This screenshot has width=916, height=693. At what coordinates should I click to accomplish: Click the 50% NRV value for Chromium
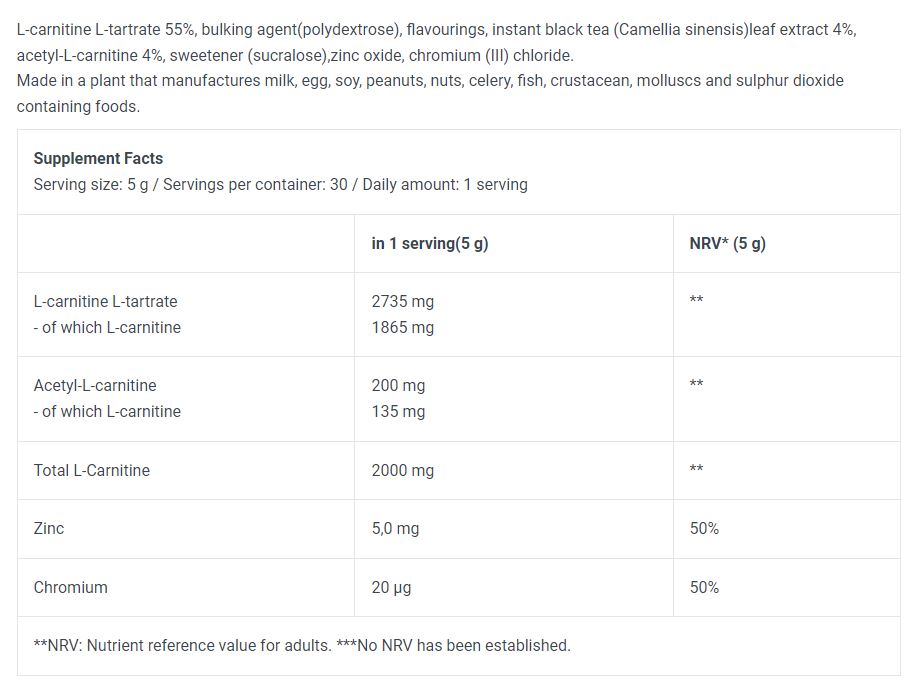[704, 587]
